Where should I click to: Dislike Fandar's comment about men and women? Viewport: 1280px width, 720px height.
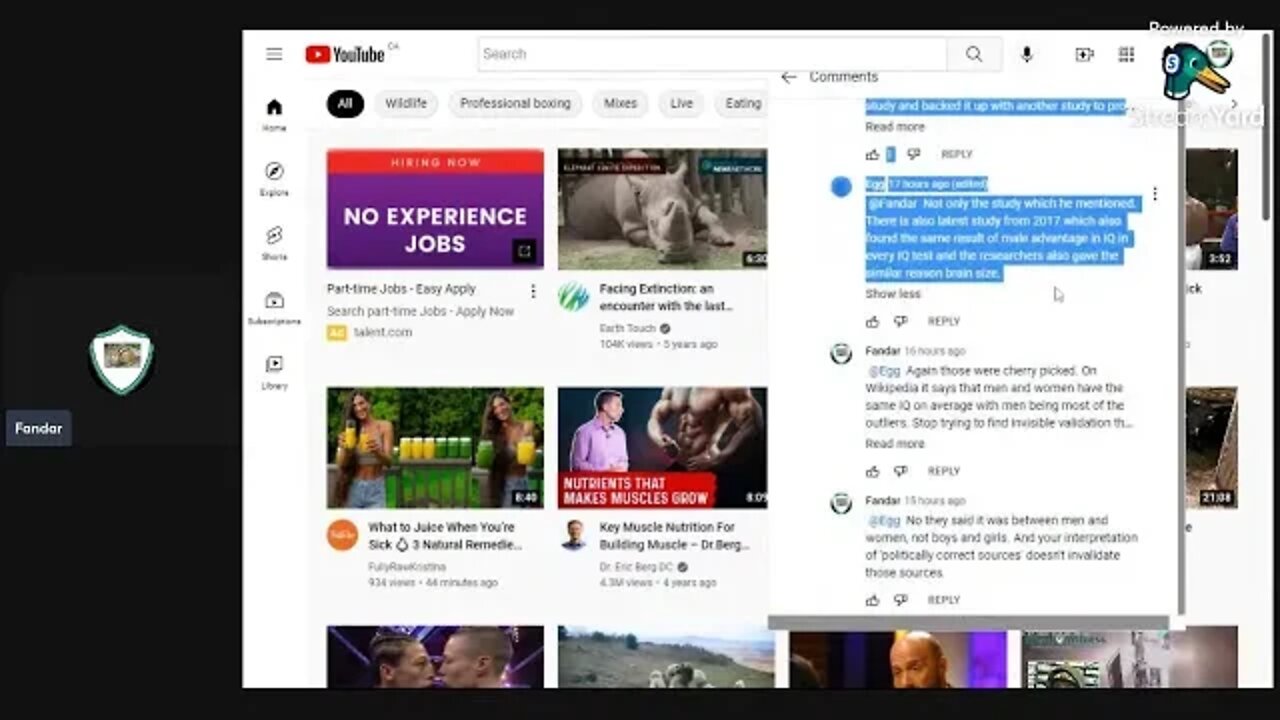(x=900, y=600)
